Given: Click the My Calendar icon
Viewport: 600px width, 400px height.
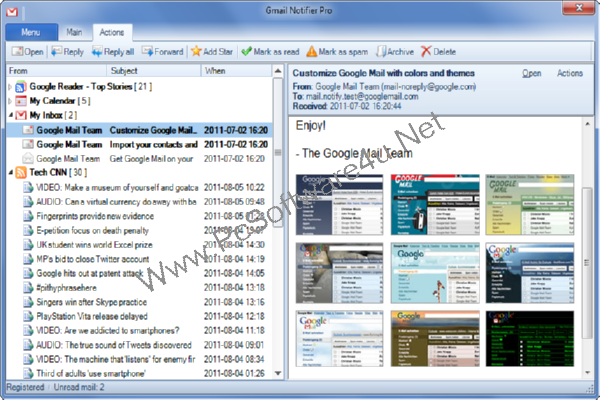Looking at the screenshot, I should pos(21,101).
